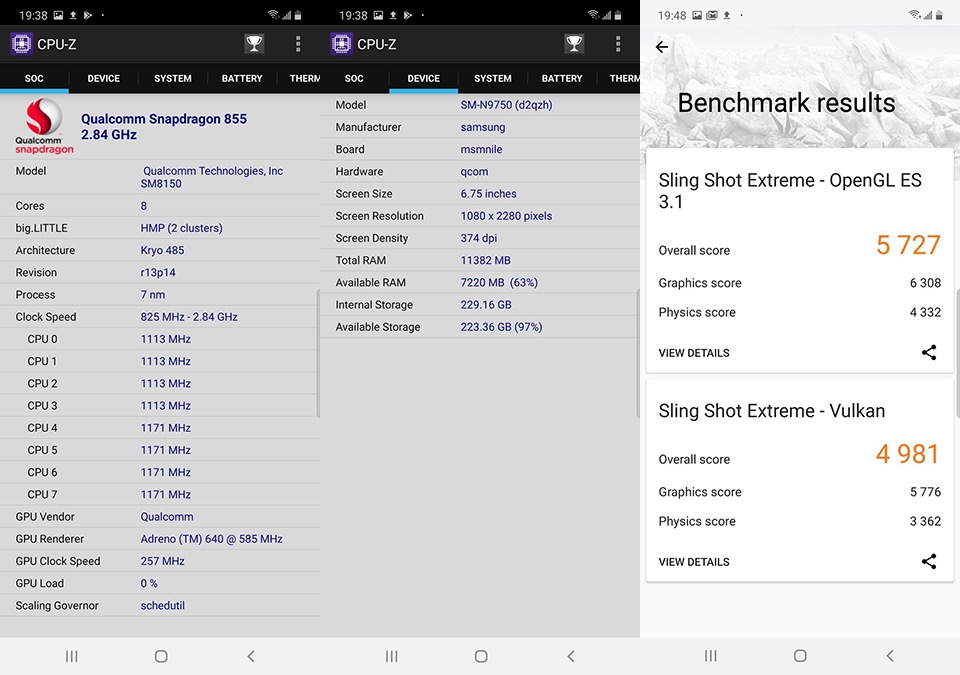
Task: Select the SOC tab in the left CPU-Z screen
Action: pyautogui.click(x=34, y=78)
